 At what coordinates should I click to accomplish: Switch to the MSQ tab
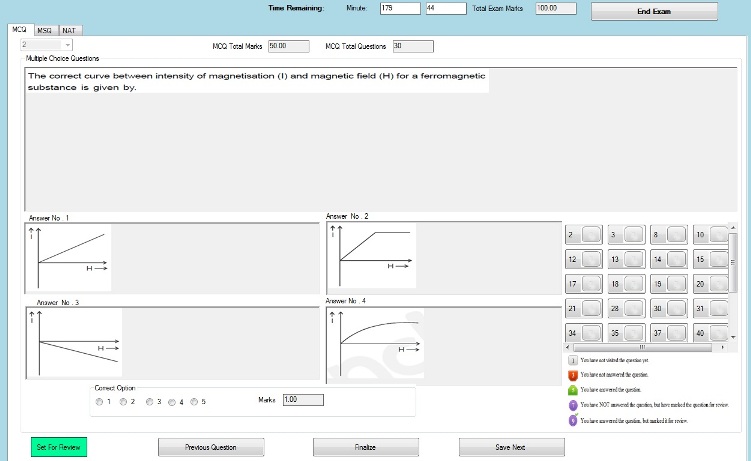coord(44,31)
